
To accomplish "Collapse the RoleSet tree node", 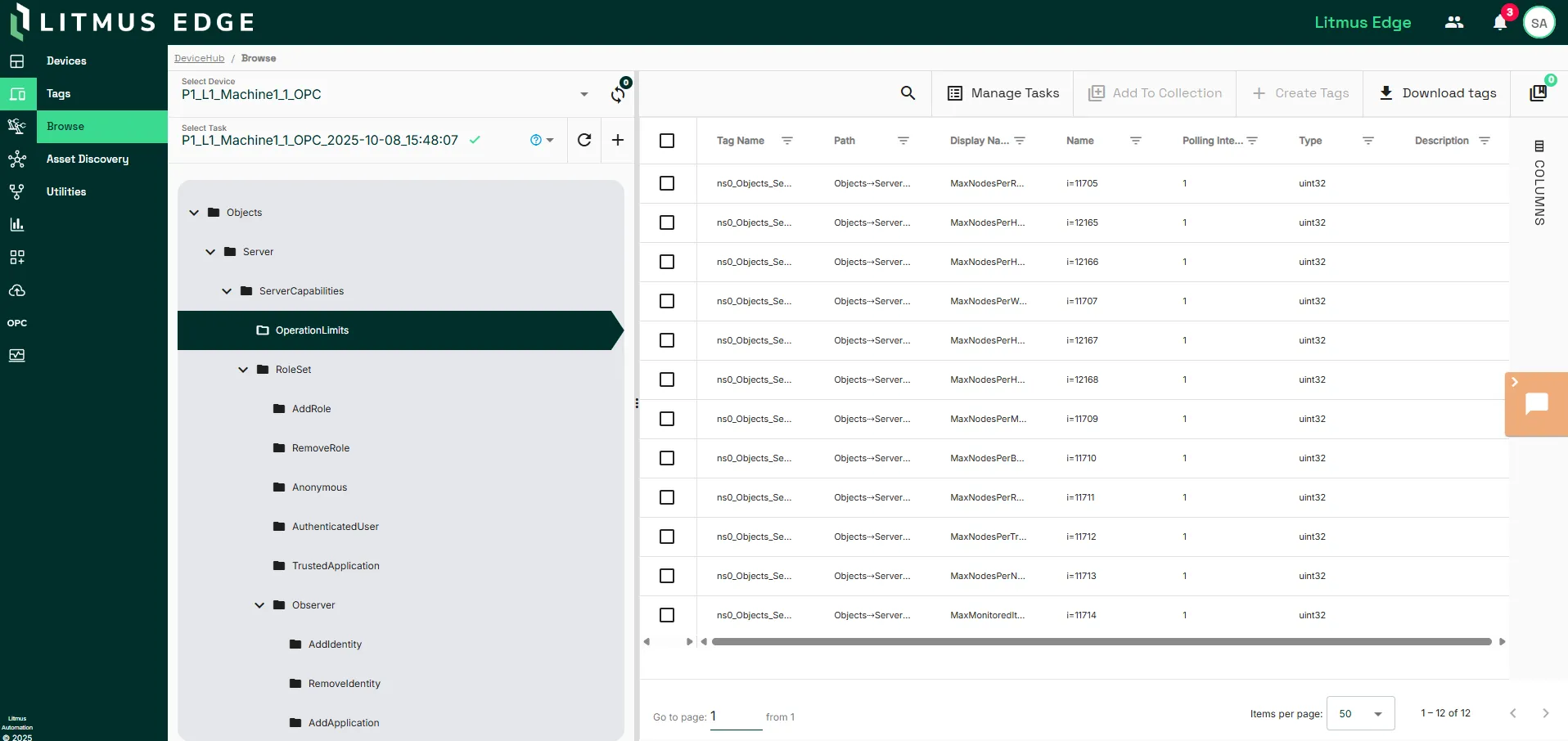I will pos(243,370).
